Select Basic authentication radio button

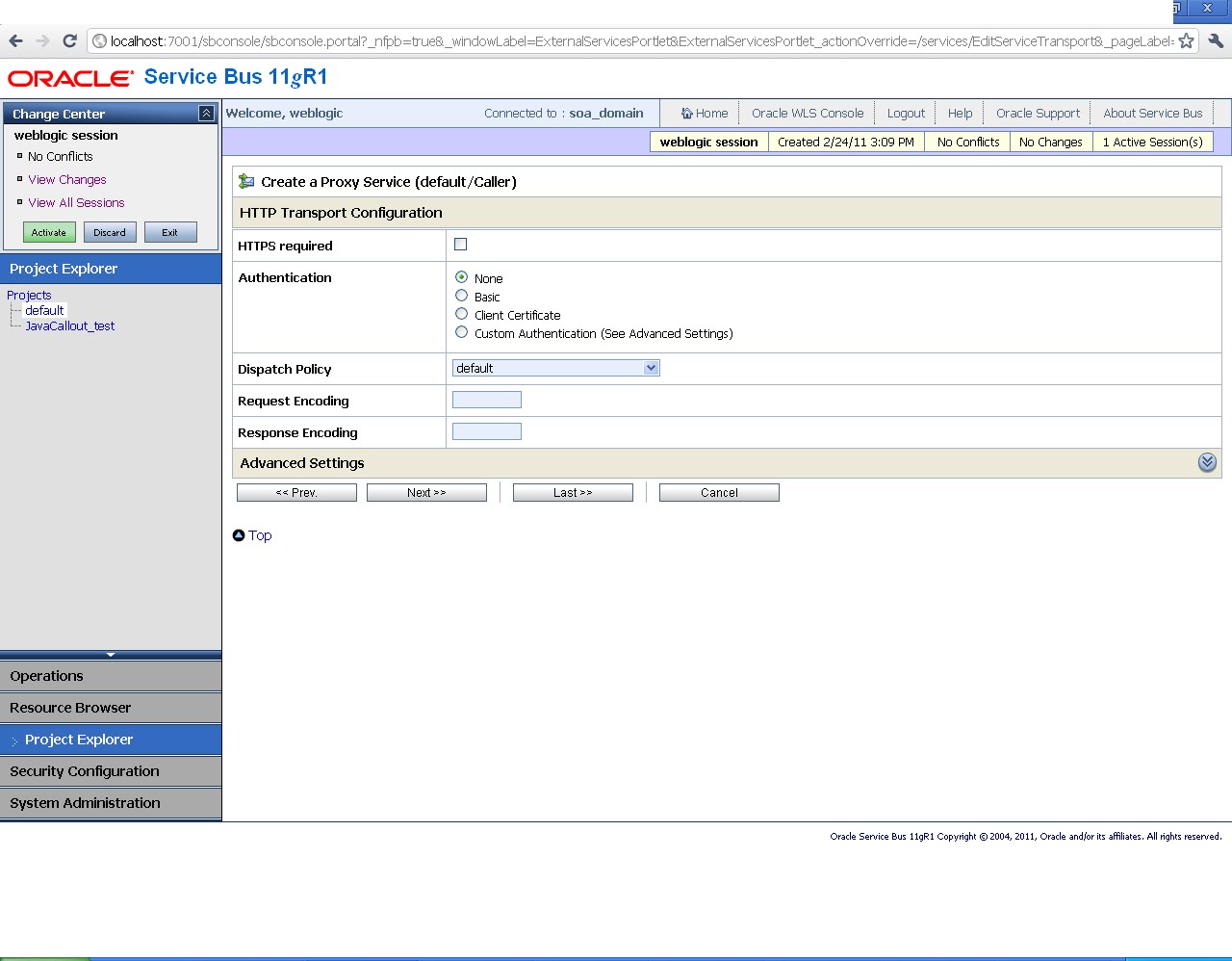(x=462, y=296)
